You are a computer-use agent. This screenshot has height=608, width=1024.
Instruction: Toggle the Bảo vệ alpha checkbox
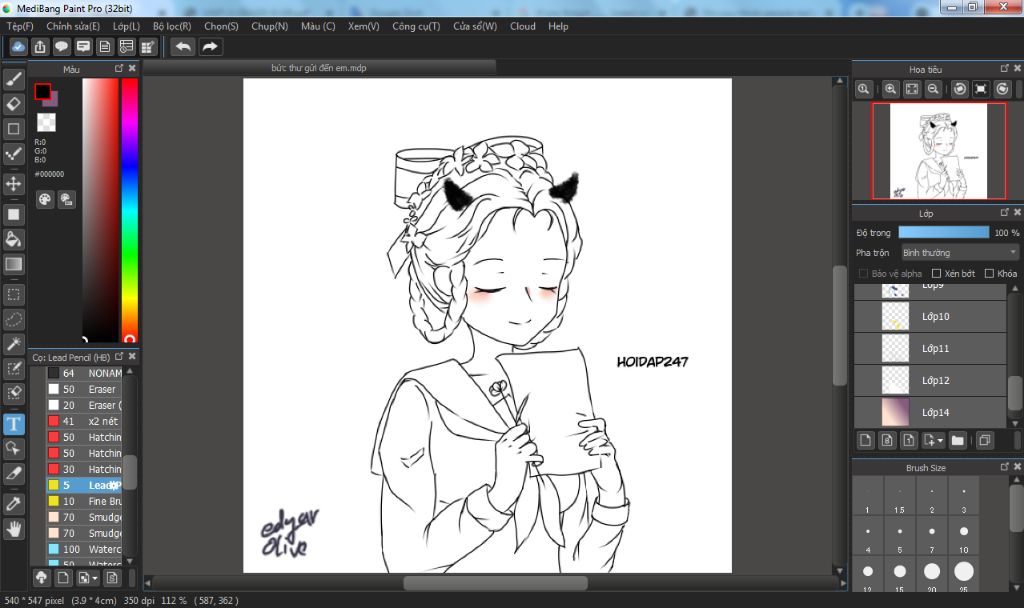(863, 274)
